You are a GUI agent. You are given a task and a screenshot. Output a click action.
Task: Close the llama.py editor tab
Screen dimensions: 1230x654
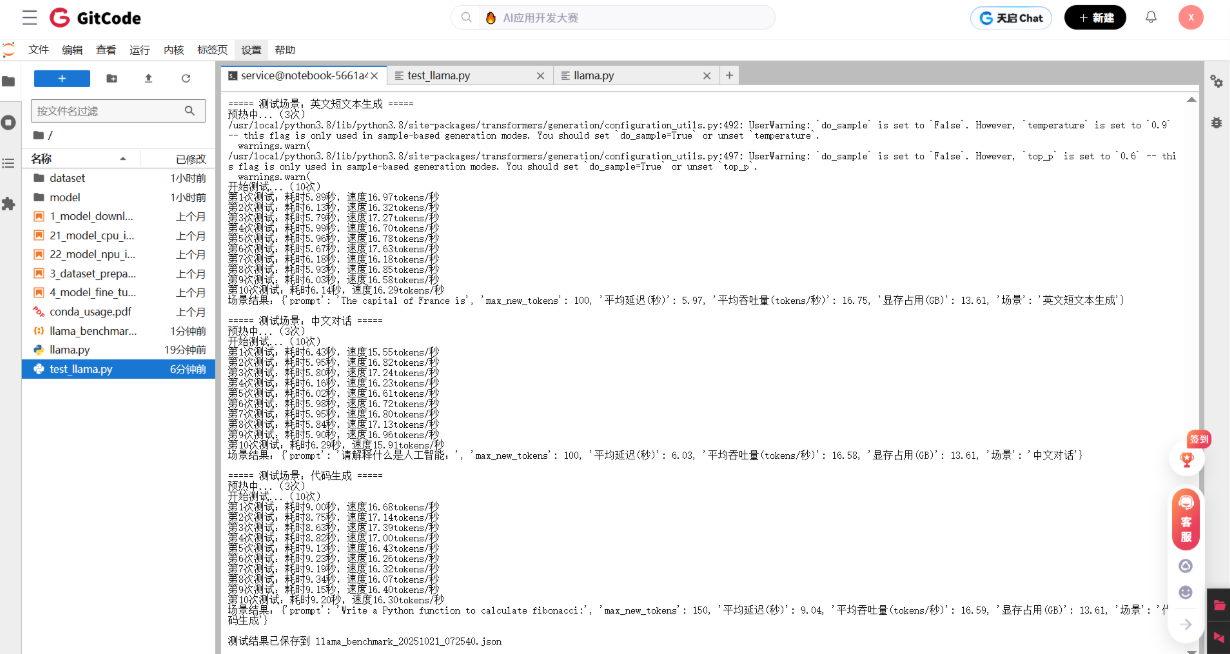click(x=706, y=75)
